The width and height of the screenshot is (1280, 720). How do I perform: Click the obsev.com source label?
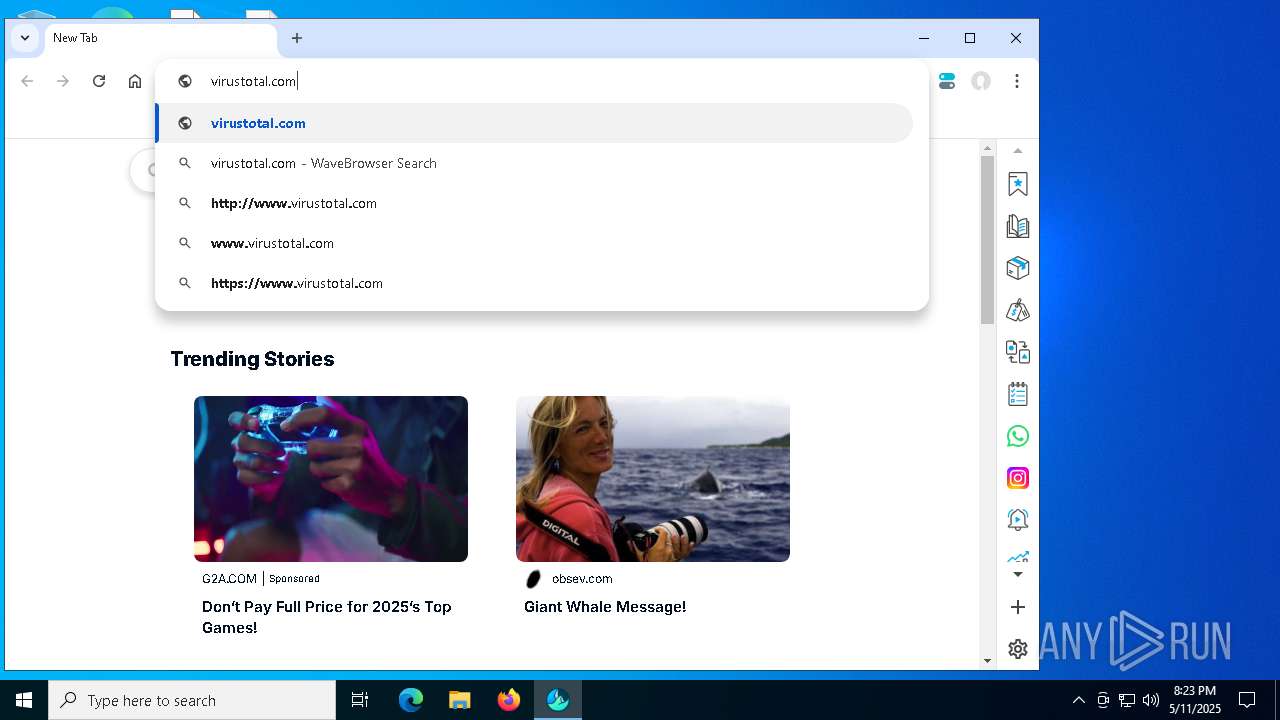pos(582,579)
